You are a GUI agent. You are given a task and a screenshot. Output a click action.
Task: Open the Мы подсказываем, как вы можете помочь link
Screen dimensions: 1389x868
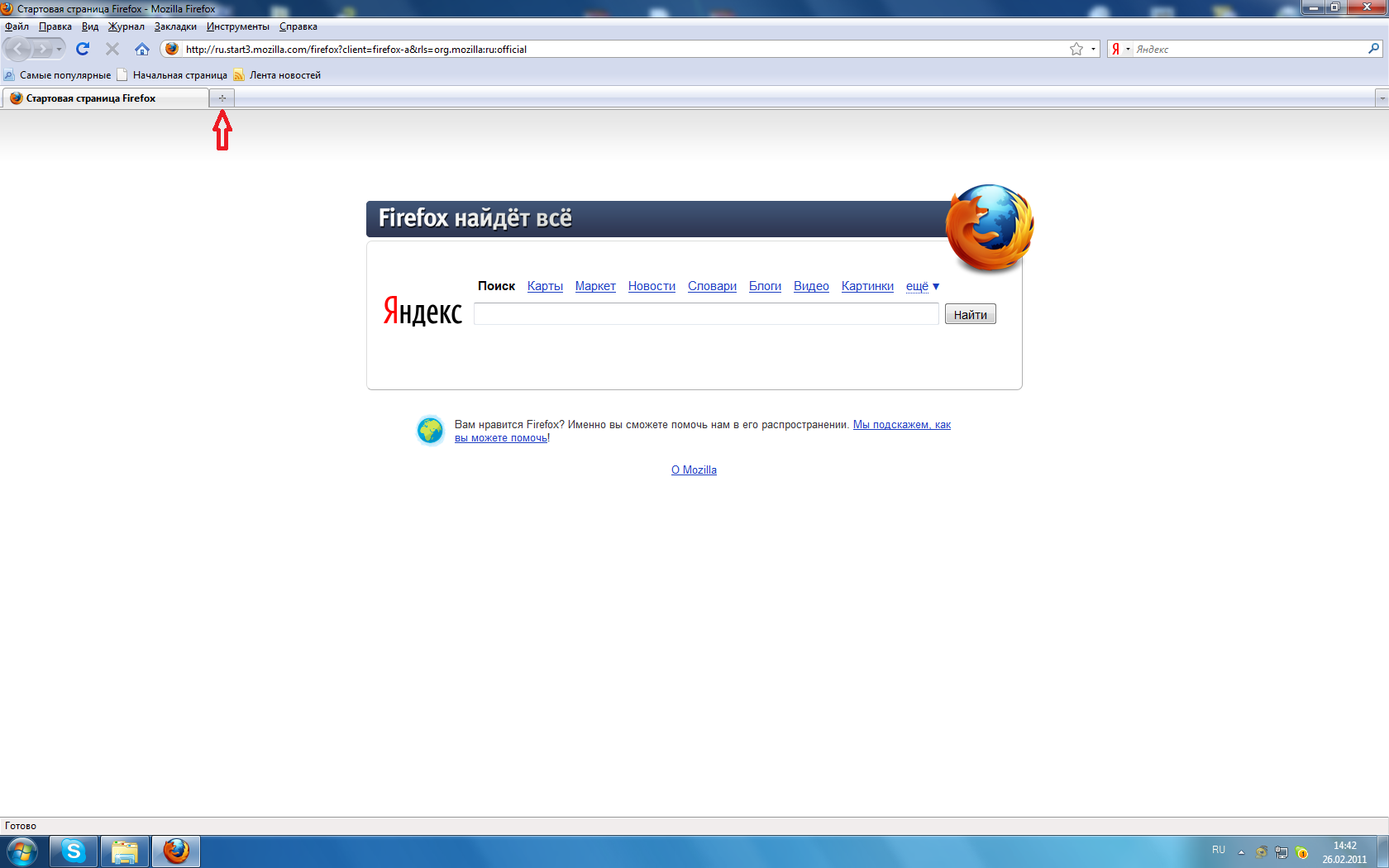click(902, 425)
